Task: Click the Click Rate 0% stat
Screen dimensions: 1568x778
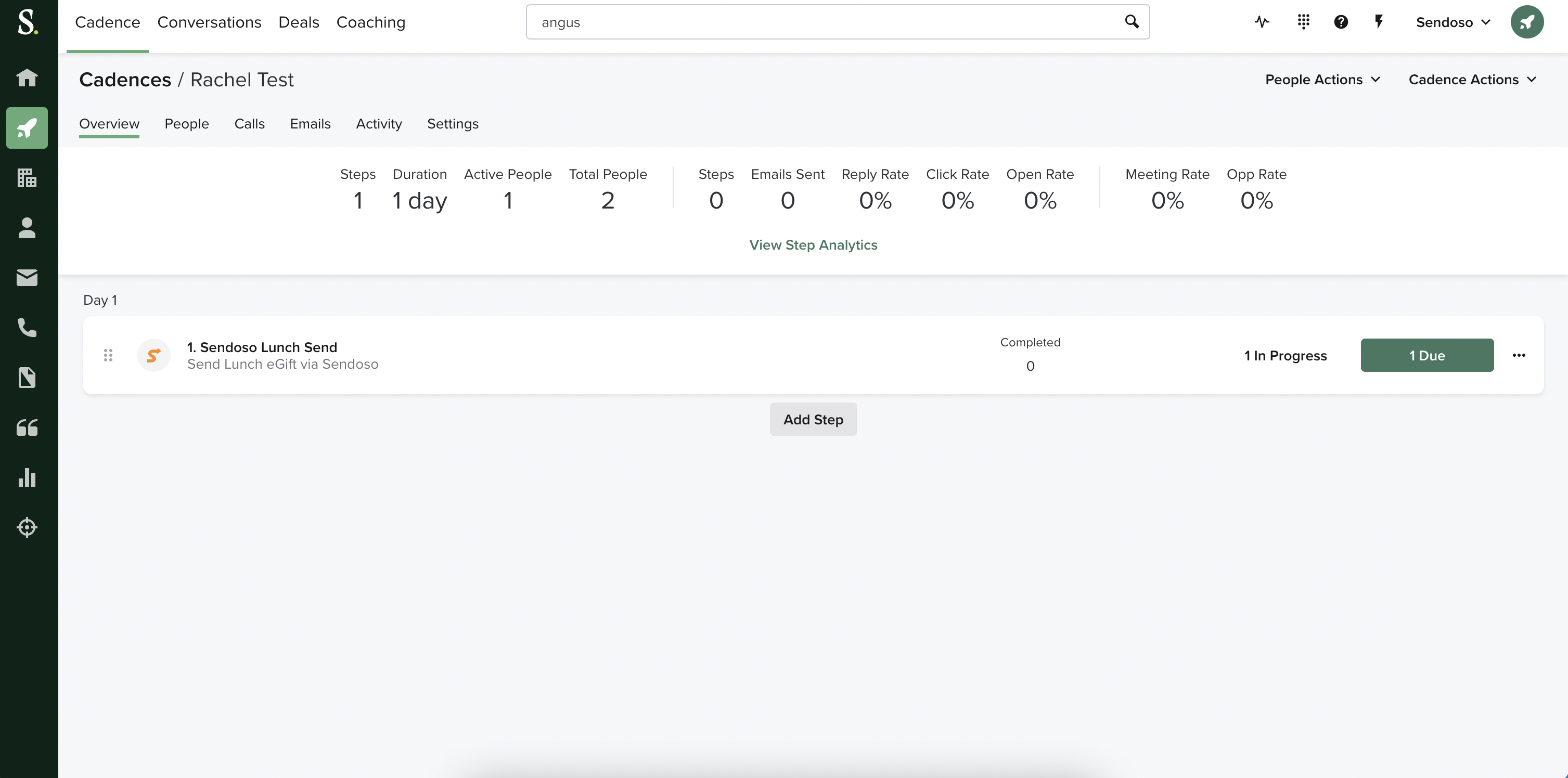Action: (957, 190)
